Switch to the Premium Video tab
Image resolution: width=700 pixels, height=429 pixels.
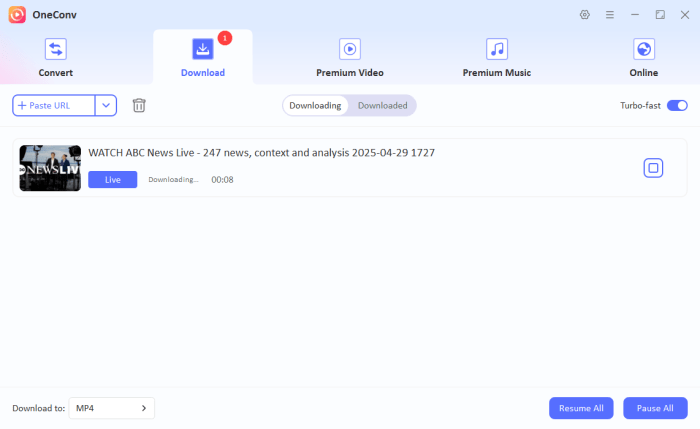coord(349,57)
